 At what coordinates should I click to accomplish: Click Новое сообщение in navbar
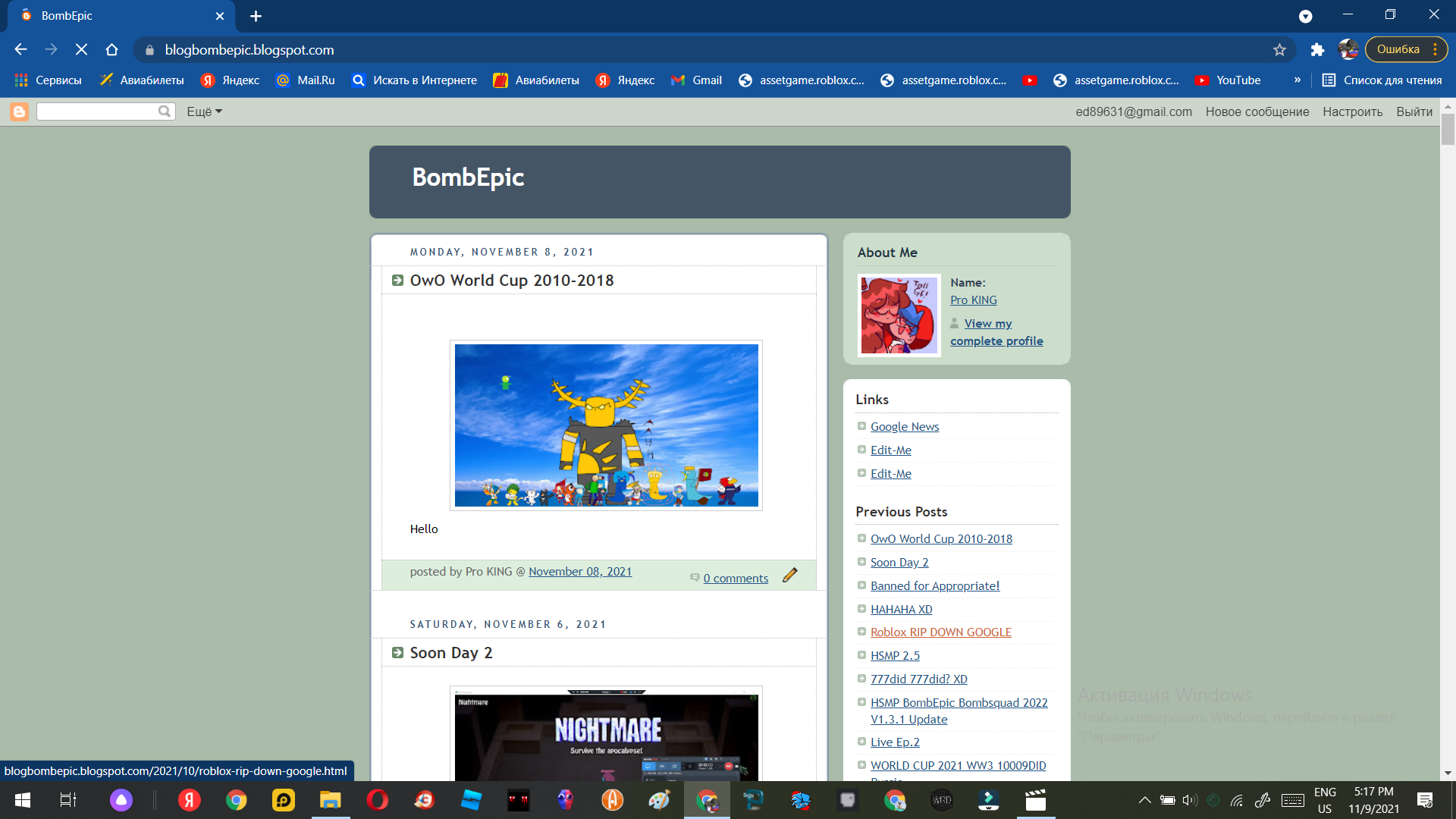(x=1257, y=111)
